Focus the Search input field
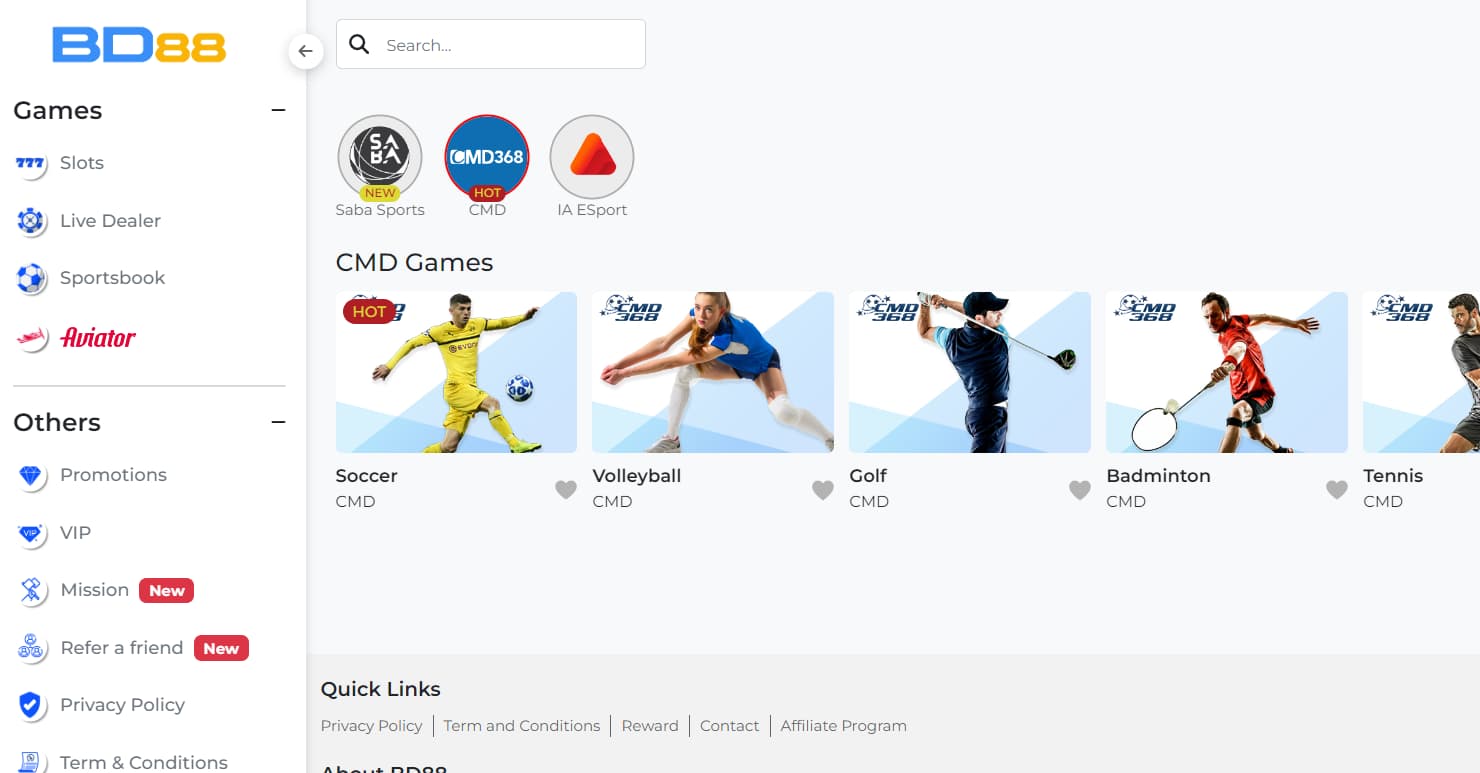Image resolution: width=1480 pixels, height=773 pixels. (491, 44)
